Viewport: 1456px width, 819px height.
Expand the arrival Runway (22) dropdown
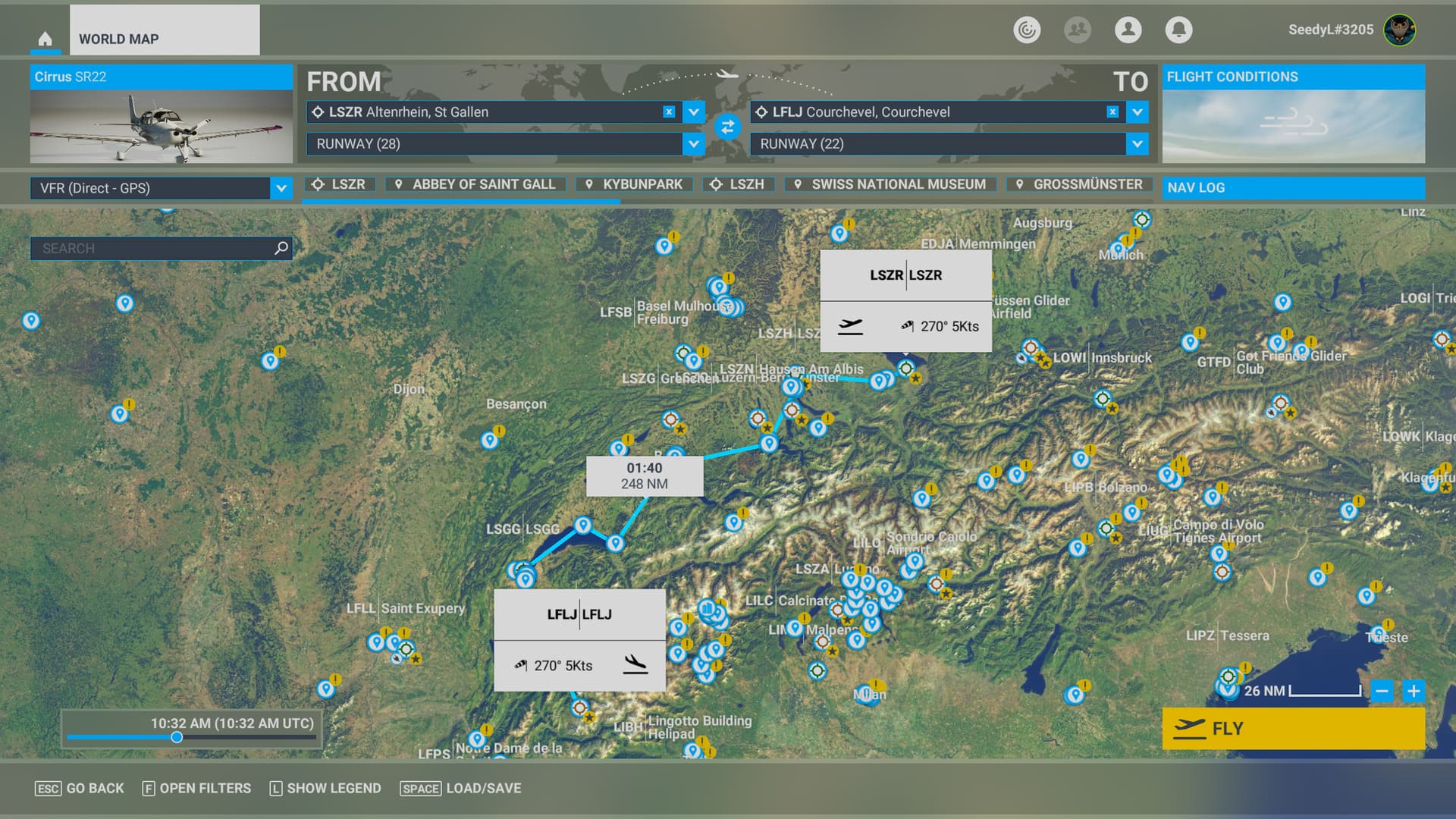click(x=1137, y=144)
